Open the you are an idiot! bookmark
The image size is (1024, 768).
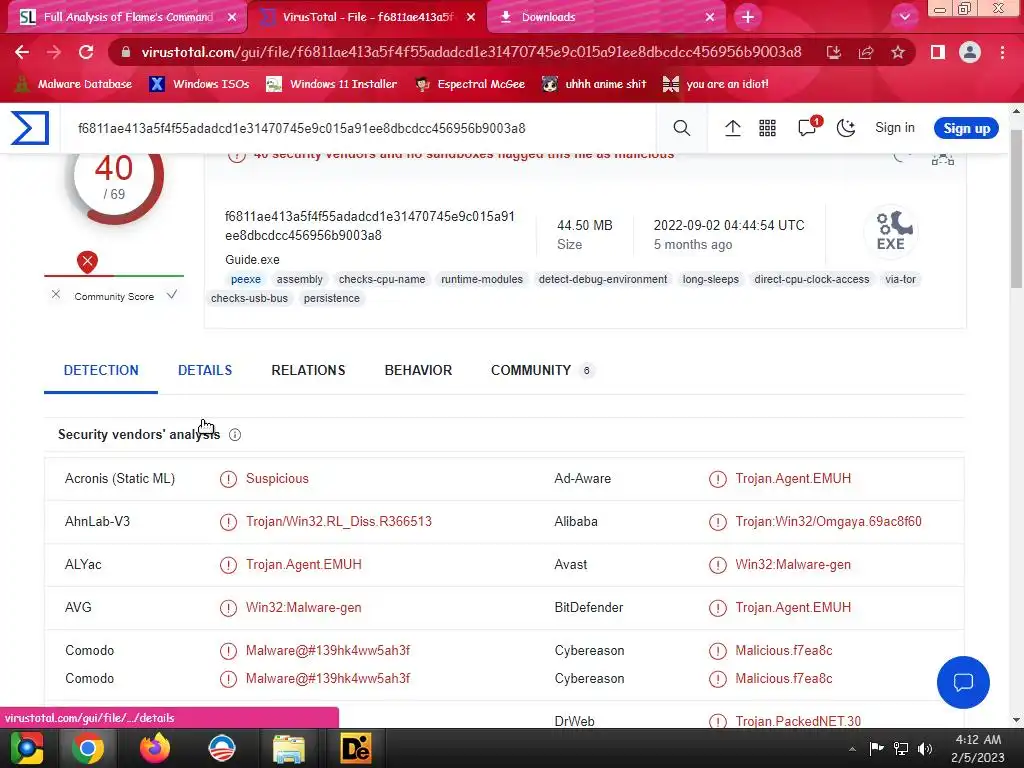(x=716, y=84)
